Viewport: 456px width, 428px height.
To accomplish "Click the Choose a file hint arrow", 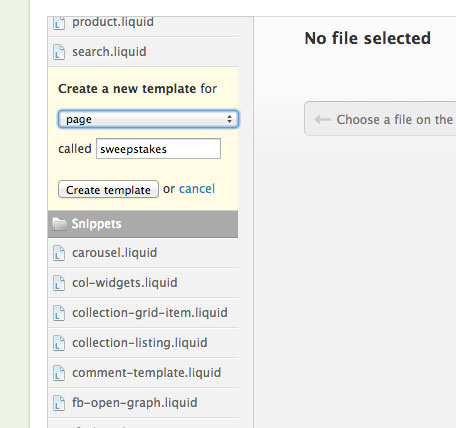I will point(323,119).
